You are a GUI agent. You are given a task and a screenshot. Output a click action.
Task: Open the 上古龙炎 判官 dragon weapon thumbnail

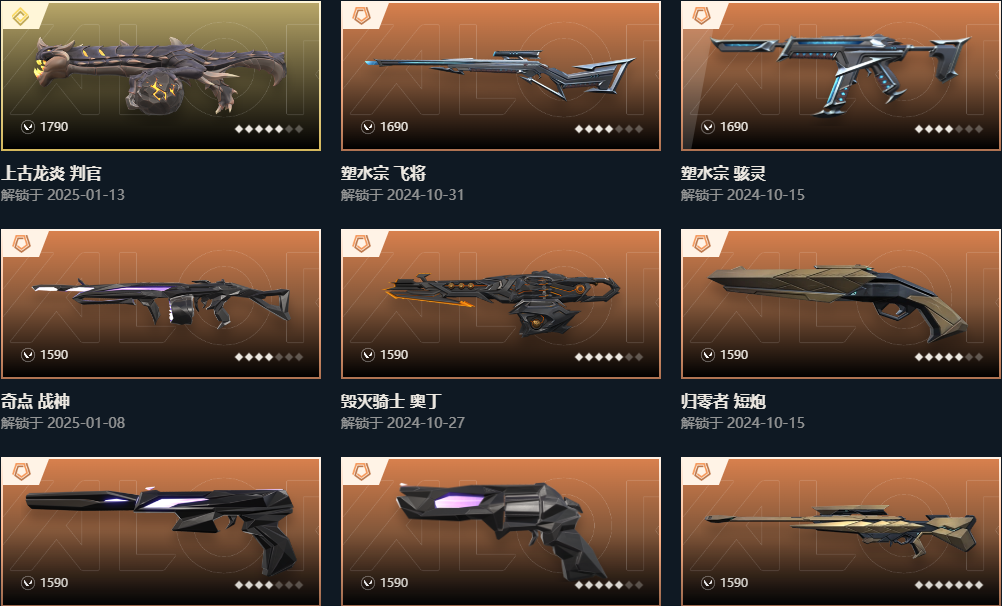160,75
